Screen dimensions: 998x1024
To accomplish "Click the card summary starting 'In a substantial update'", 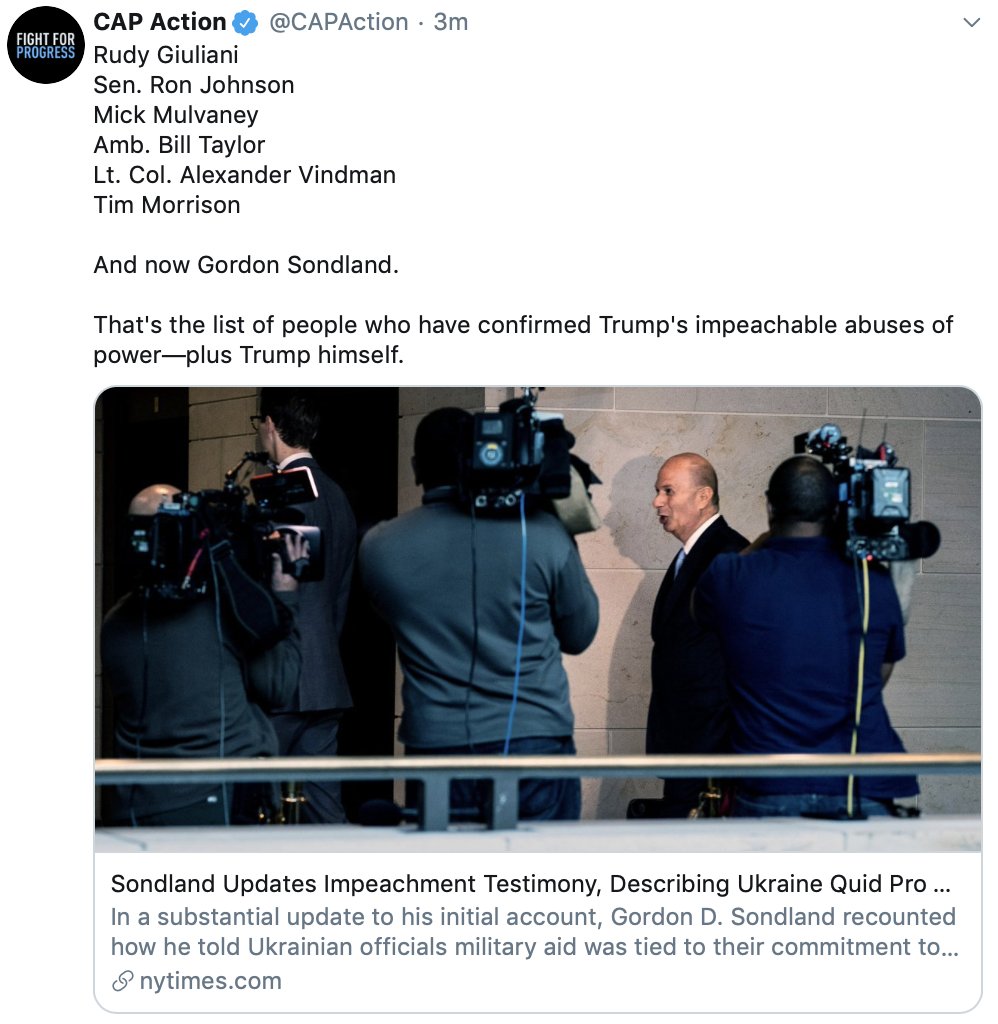I will [x=534, y=932].
